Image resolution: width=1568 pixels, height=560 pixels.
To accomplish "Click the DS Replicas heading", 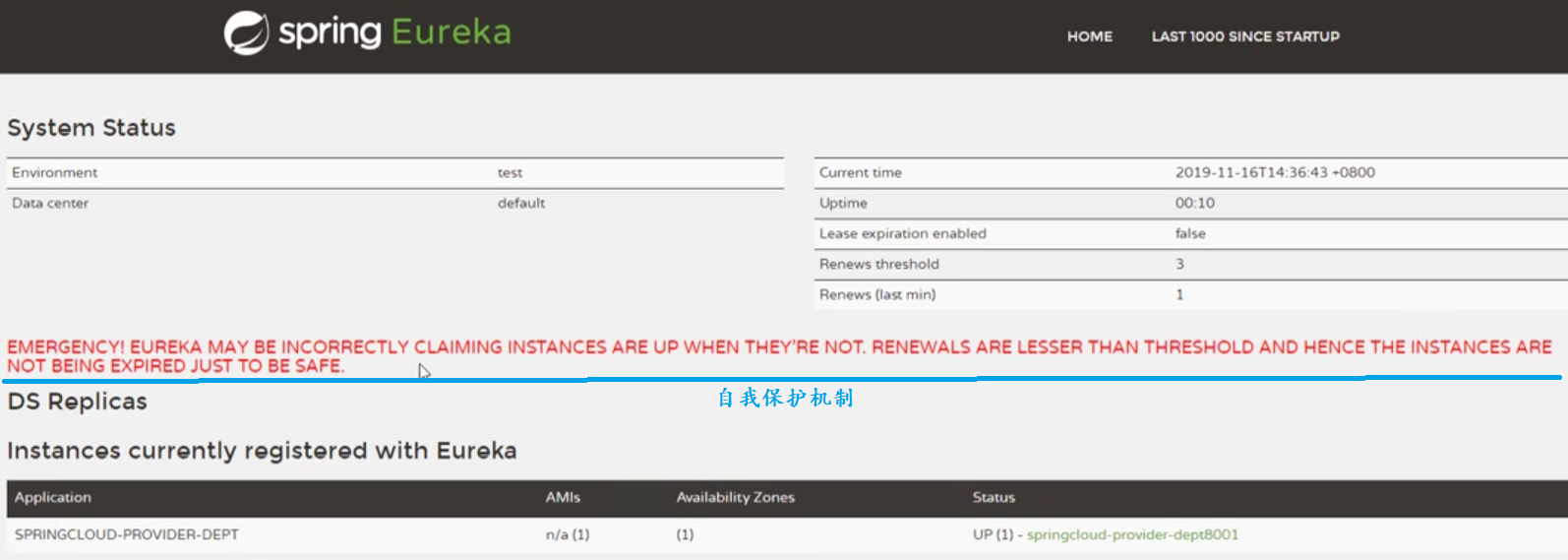I will click(77, 402).
